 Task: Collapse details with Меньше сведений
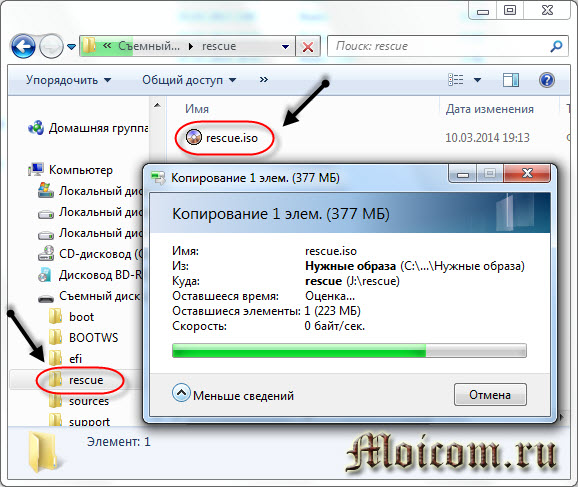233,395
